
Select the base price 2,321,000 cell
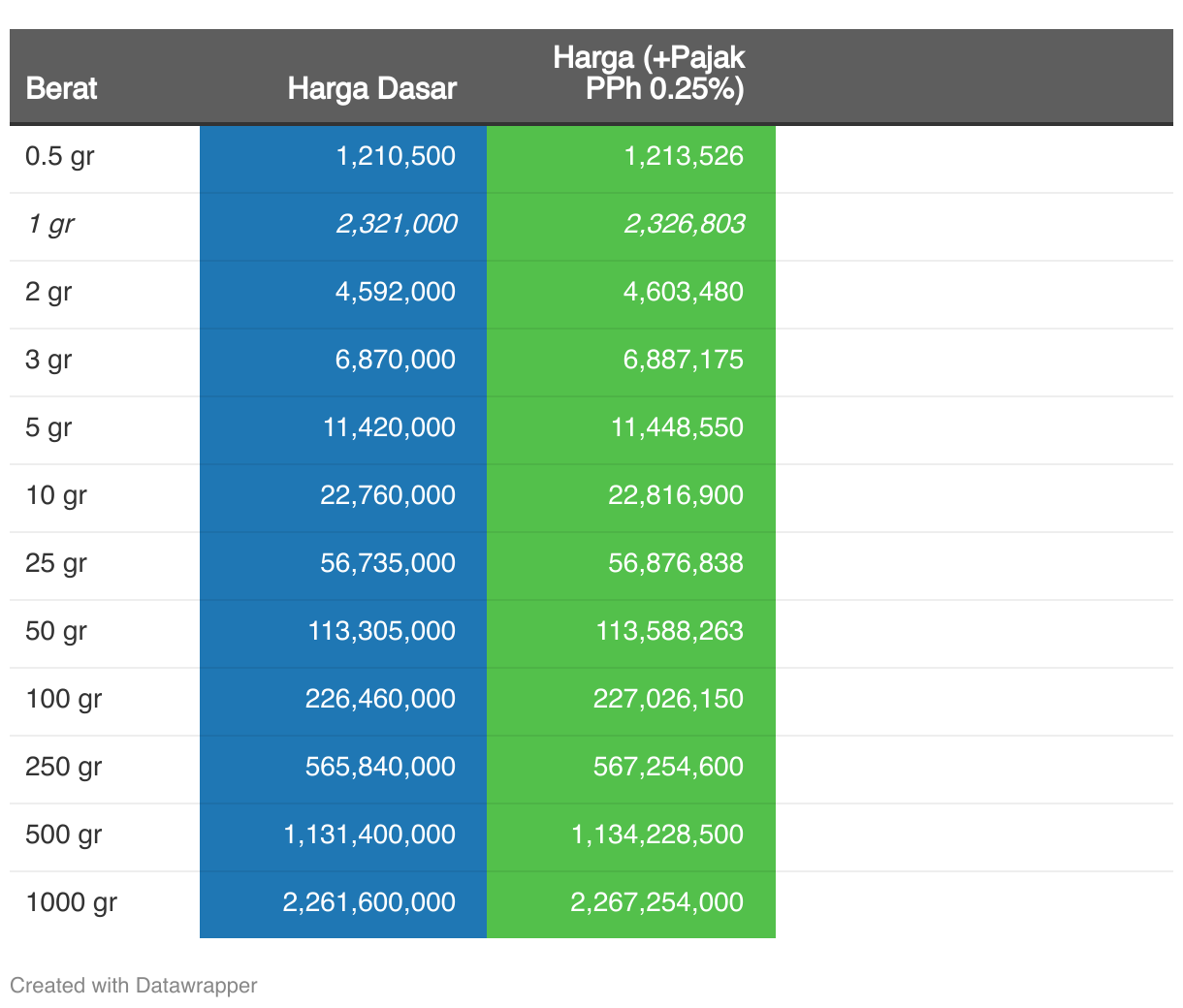(396, 224)
